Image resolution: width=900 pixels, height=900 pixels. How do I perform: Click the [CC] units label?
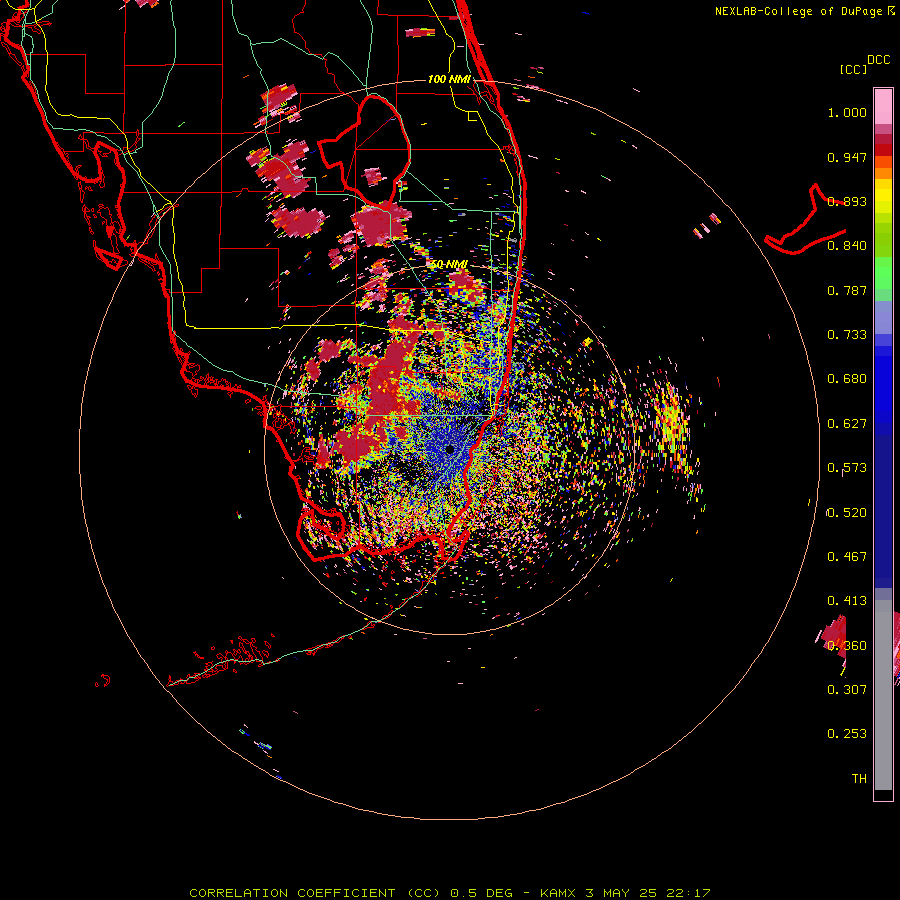[x=853, y=69]
